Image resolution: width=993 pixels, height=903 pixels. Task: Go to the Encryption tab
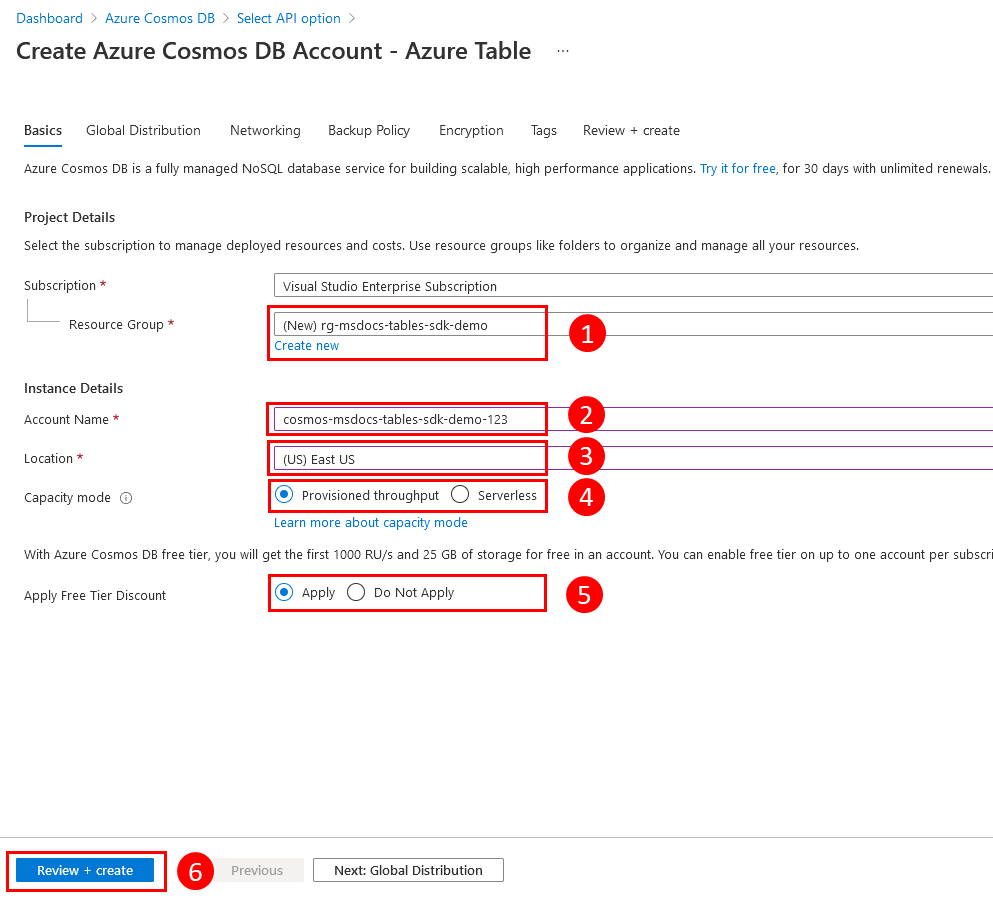(471, 130)
